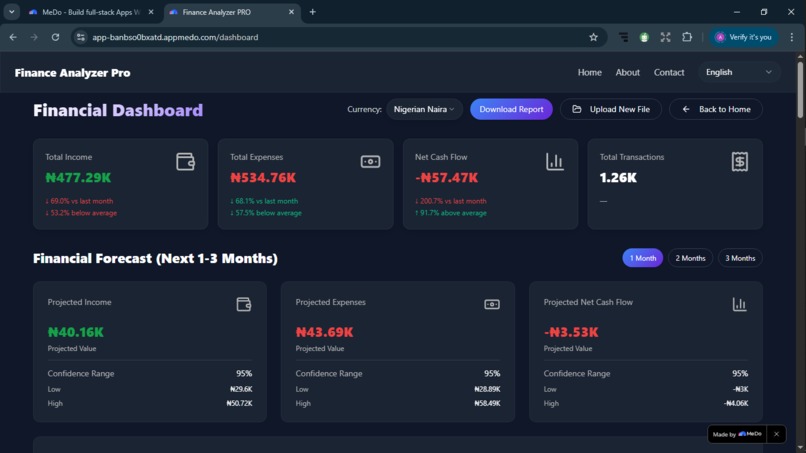Click the fullscreen-arrows extension icon
Screen dimensions: 806x453
pyautogui.click(x=665, y=37)
